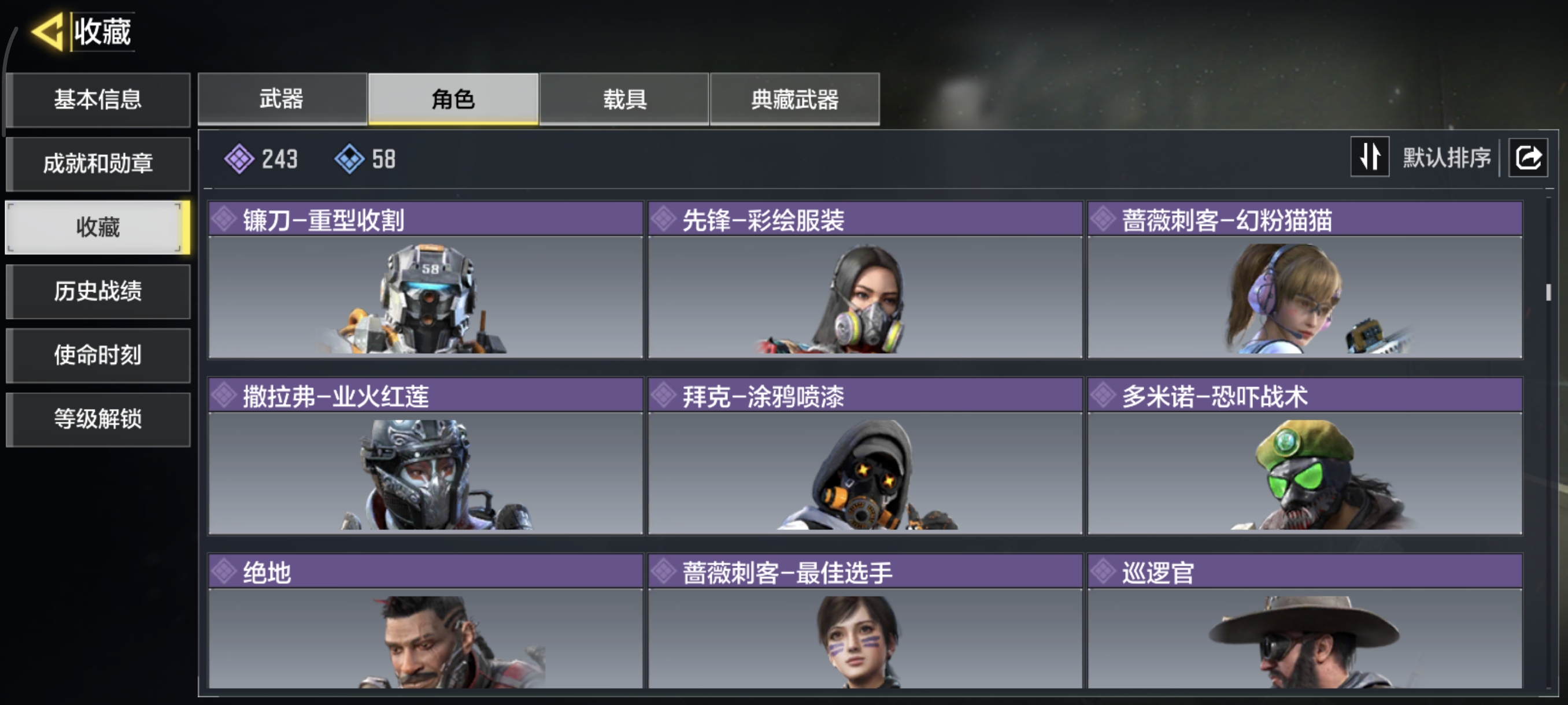
Task: Click the blue rare diamond counter icon
Action: [349, 159]
